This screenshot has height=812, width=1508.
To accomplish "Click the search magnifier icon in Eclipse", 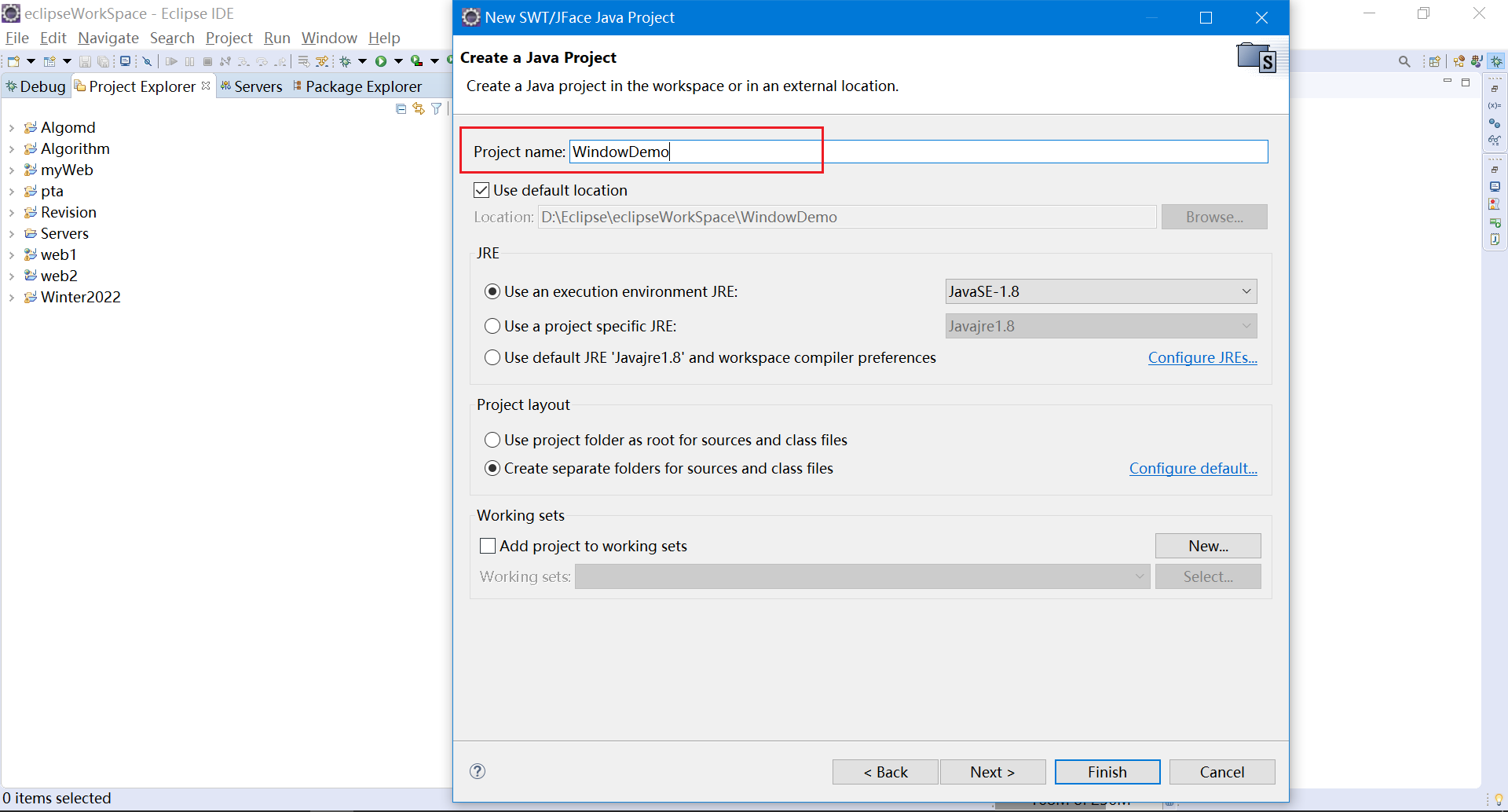I will pos(1404,61).
